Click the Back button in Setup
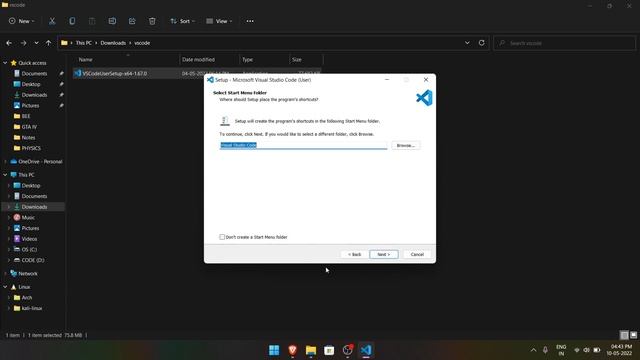The image size is (640, 360). (x=354, y=254)
